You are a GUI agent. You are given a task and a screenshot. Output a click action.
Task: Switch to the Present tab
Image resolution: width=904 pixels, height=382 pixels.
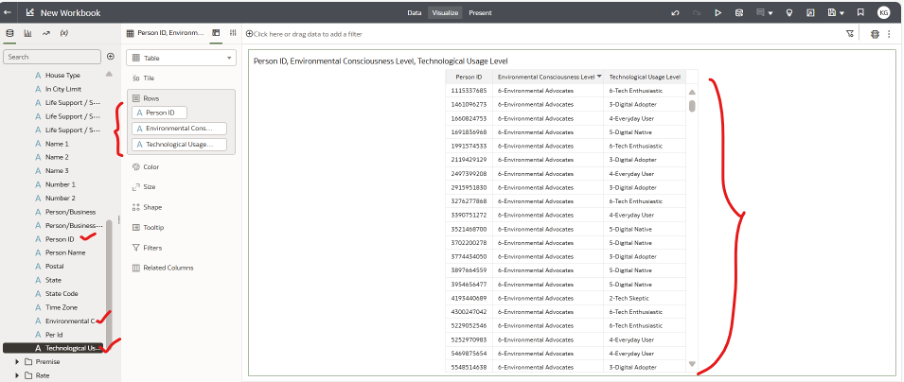point(480,13)
